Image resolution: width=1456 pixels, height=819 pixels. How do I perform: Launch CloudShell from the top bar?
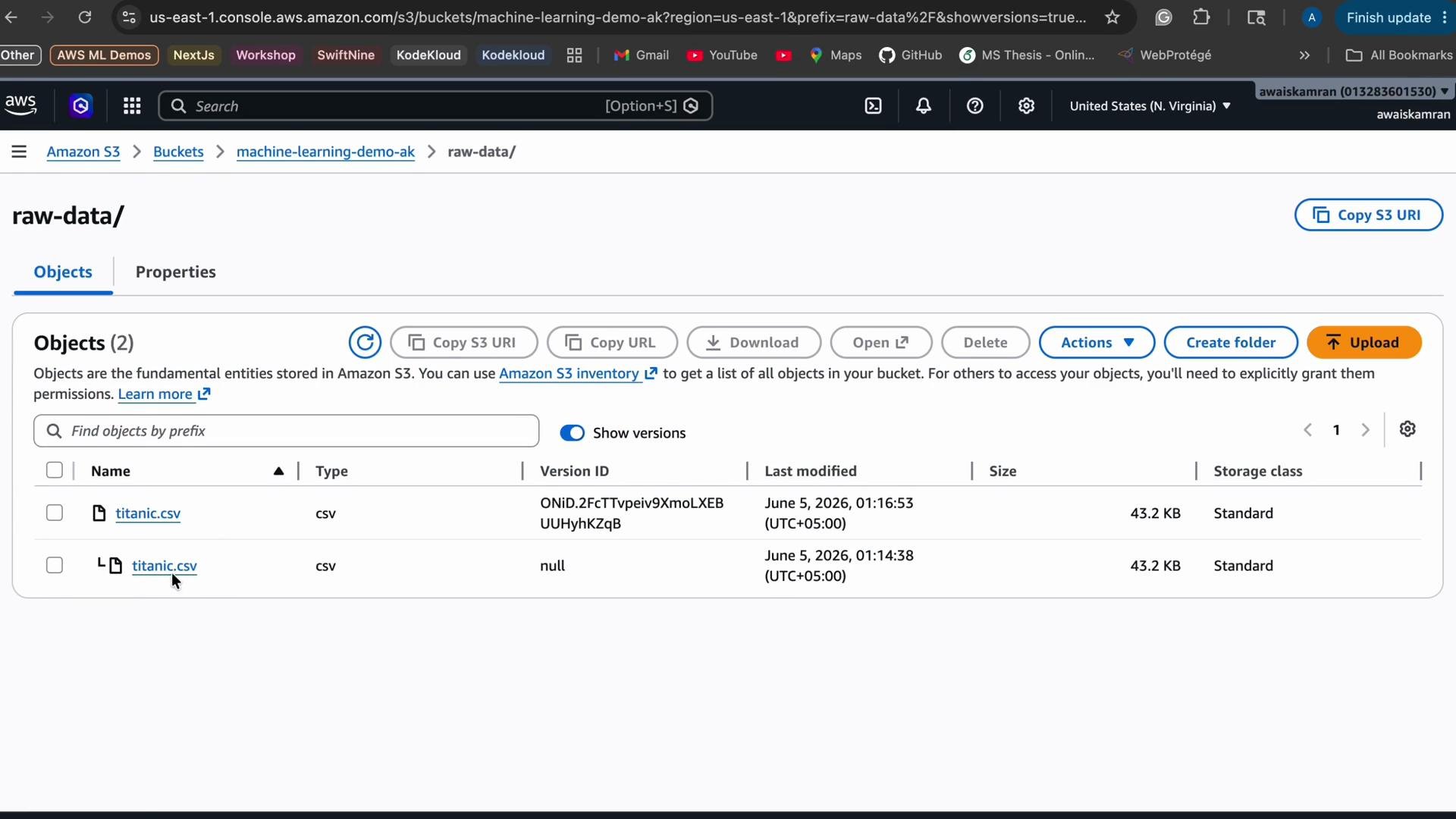click(874, 106)
